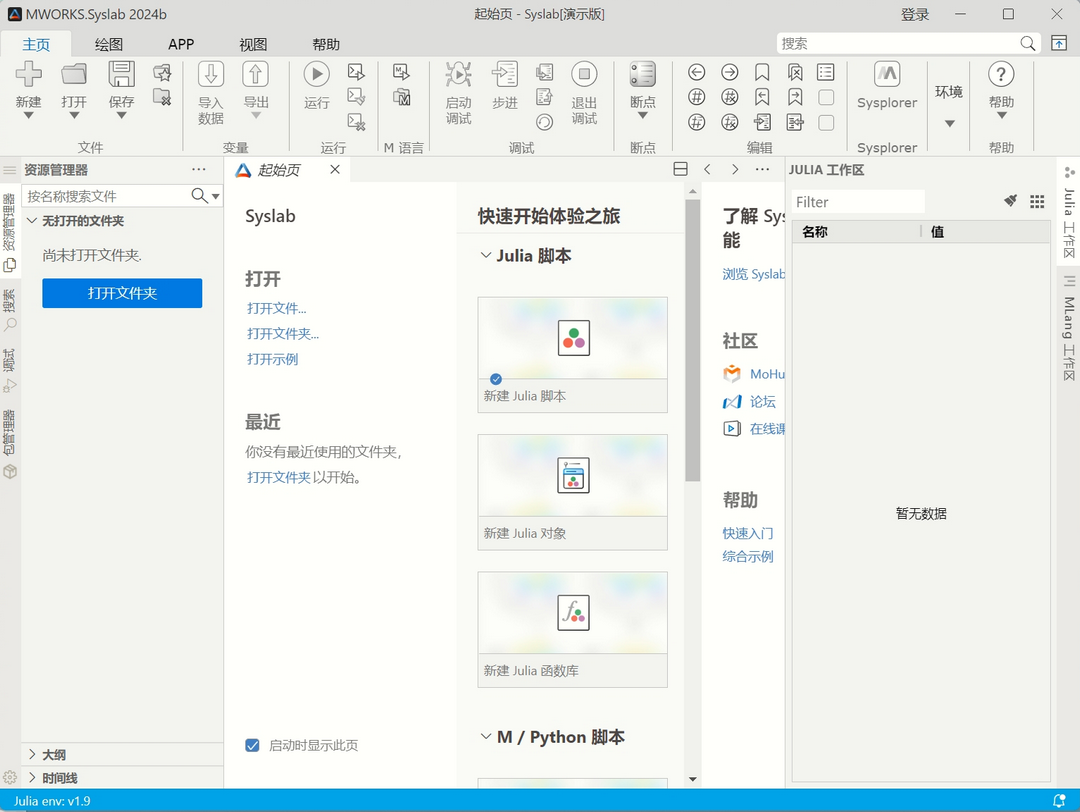Click the 新建 Julia 对象 card

point(572,492)
